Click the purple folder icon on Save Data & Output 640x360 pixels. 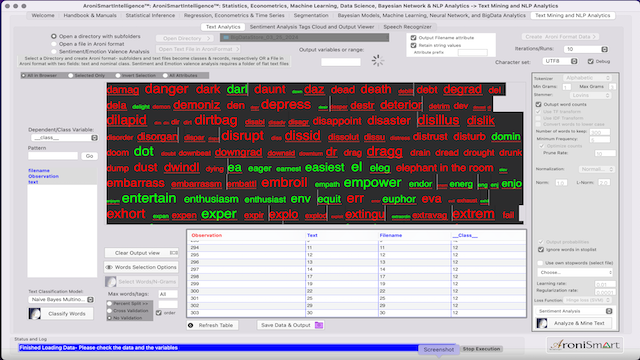319,325
